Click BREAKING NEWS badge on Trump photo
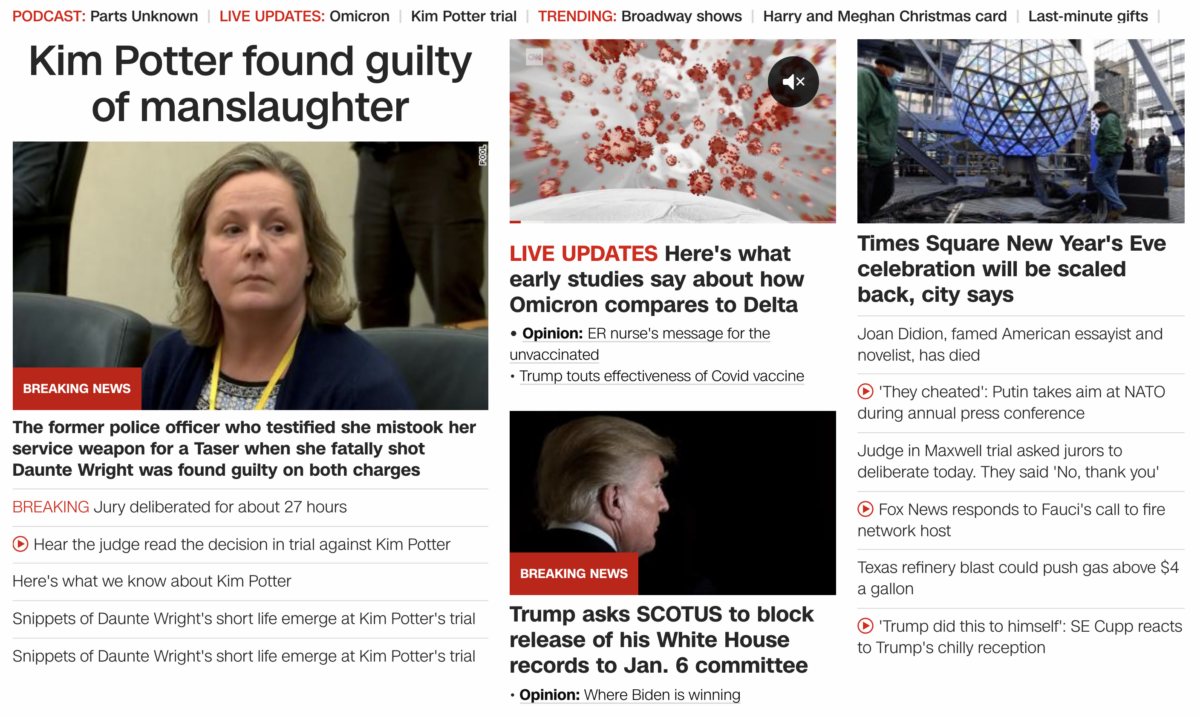1200x717 pixels. [x=574, y=574]
